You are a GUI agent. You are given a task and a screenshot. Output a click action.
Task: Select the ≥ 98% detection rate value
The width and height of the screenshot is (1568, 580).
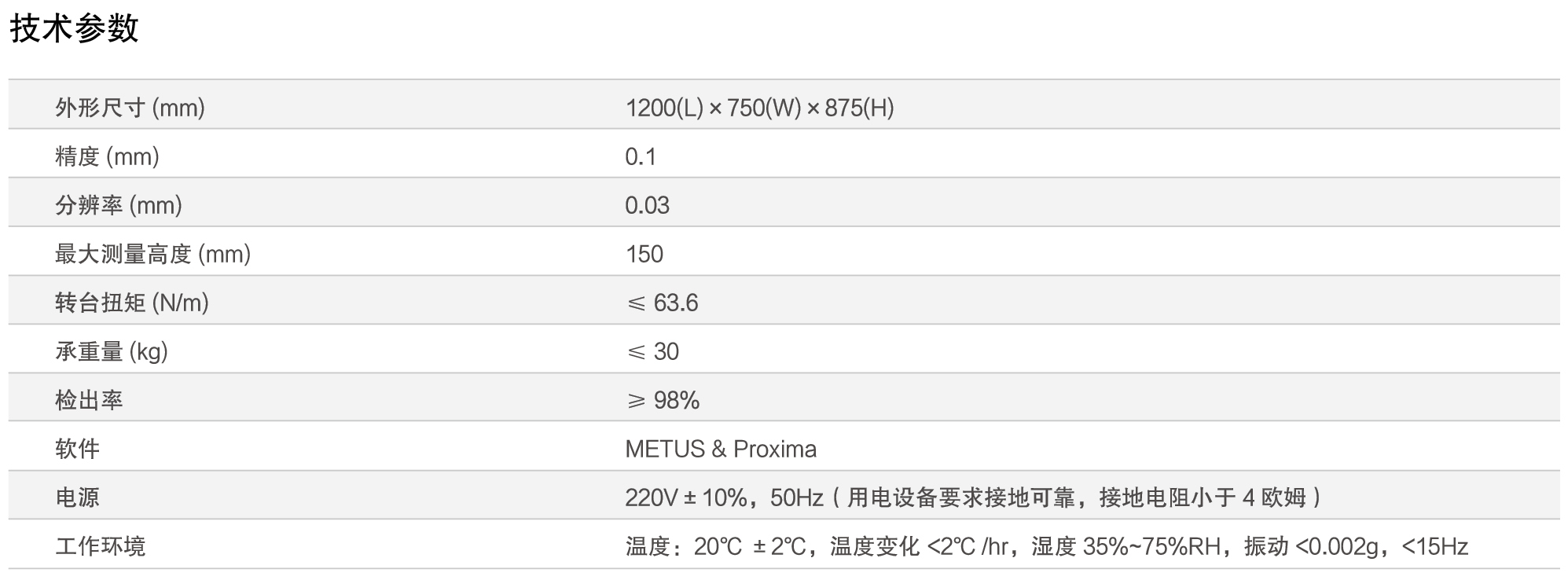coord(663,400)
